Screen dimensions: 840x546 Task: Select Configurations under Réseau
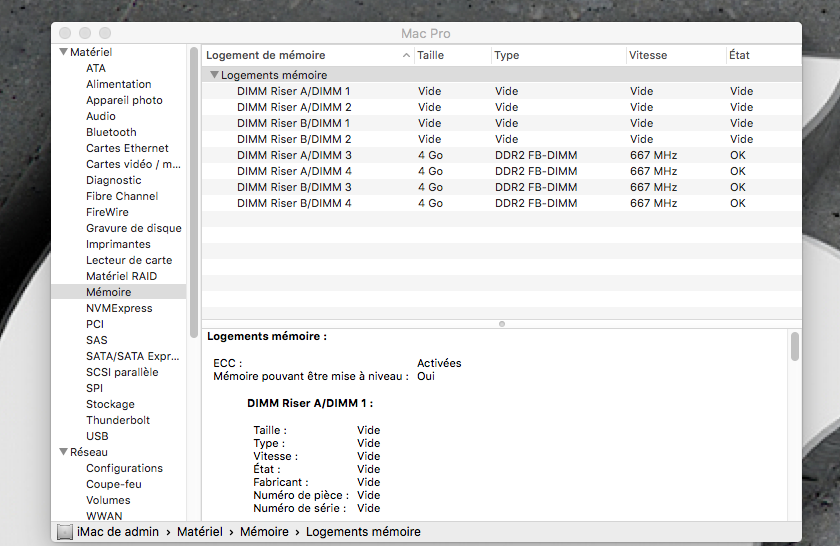[x=124, y=468]
